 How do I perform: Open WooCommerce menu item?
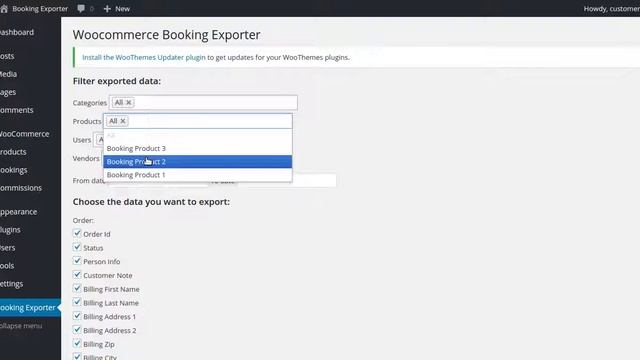tap(24, 134)
